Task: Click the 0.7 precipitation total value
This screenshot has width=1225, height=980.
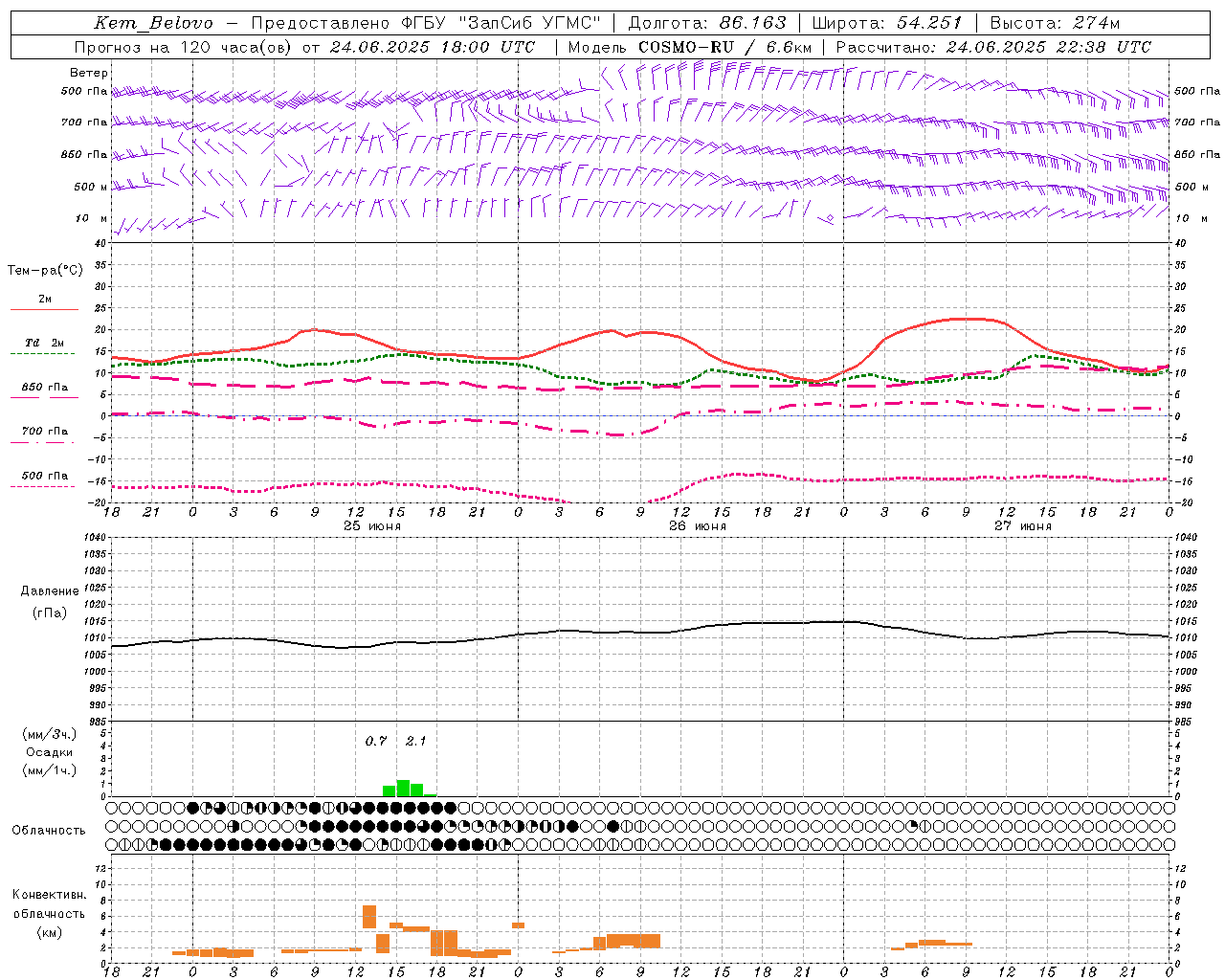Action: tap(376, 741)
